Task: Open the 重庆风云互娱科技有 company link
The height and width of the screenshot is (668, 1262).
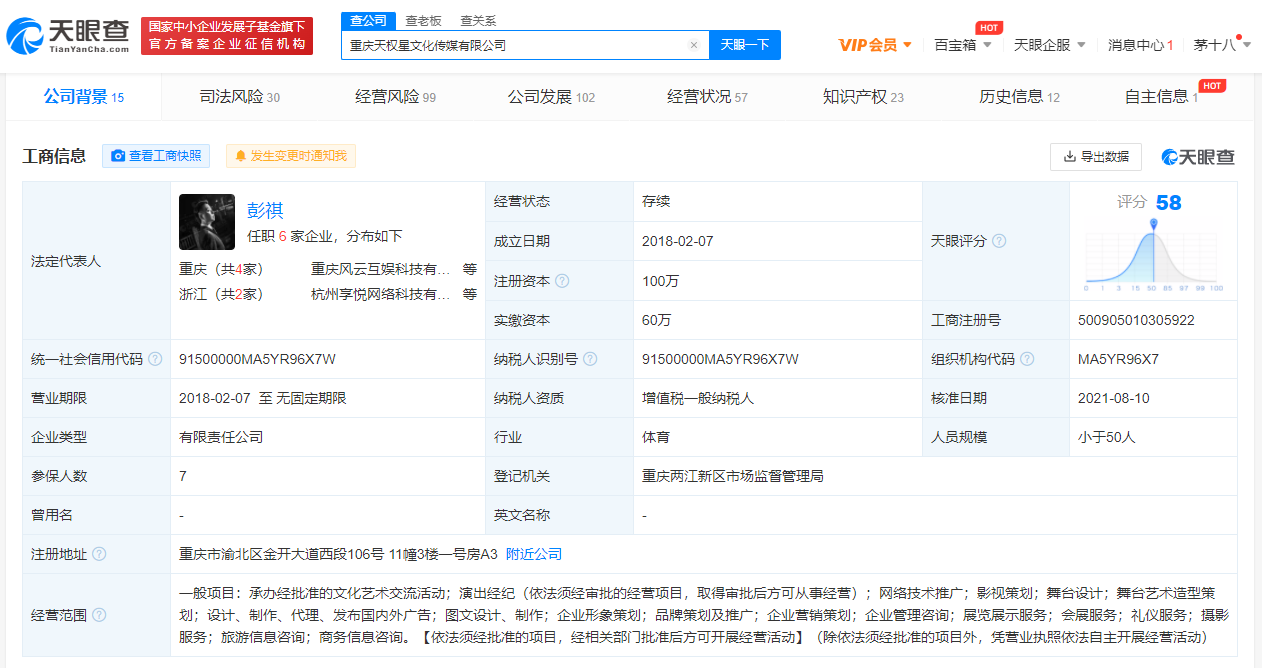Action: pos(381,269)
